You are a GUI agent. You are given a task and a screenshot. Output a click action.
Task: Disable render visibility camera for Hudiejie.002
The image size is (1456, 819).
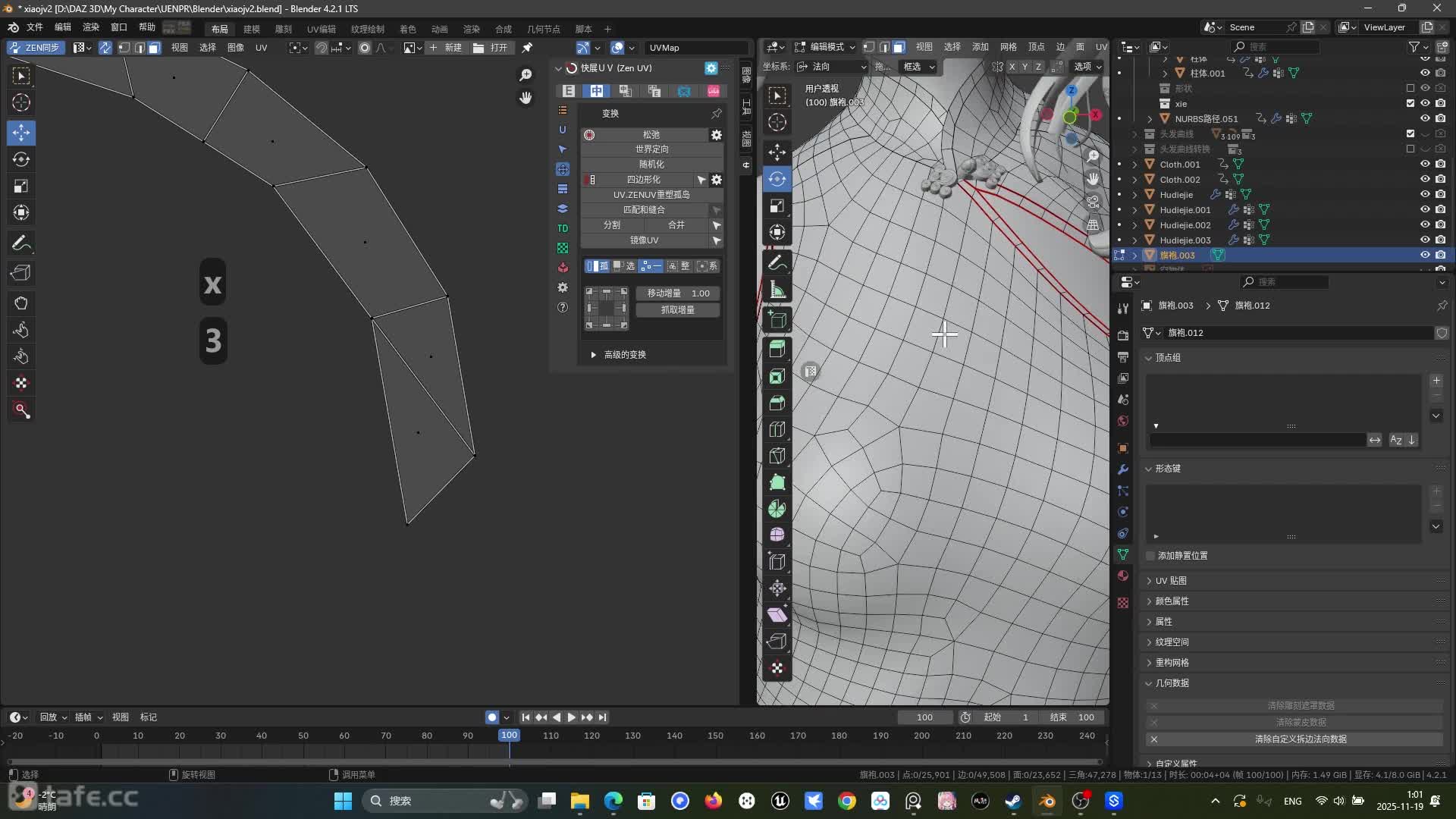coord(1439,224)
